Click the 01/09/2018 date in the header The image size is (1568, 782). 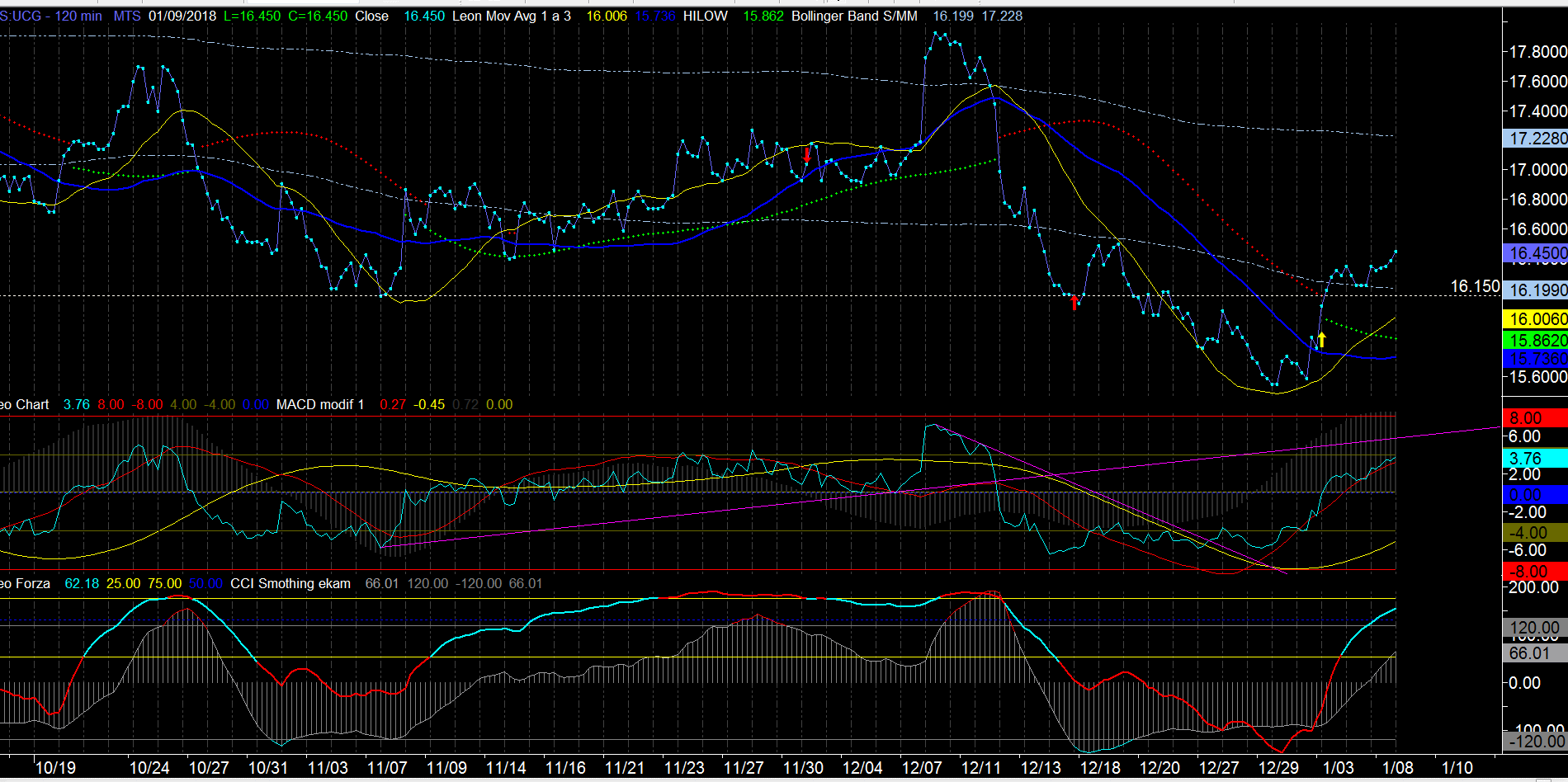click(x=182, y=16)
